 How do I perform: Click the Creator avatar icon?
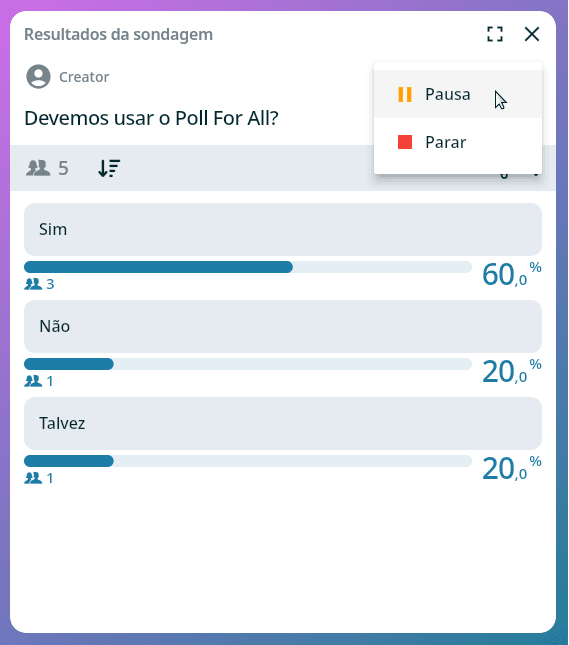(38, 77)
